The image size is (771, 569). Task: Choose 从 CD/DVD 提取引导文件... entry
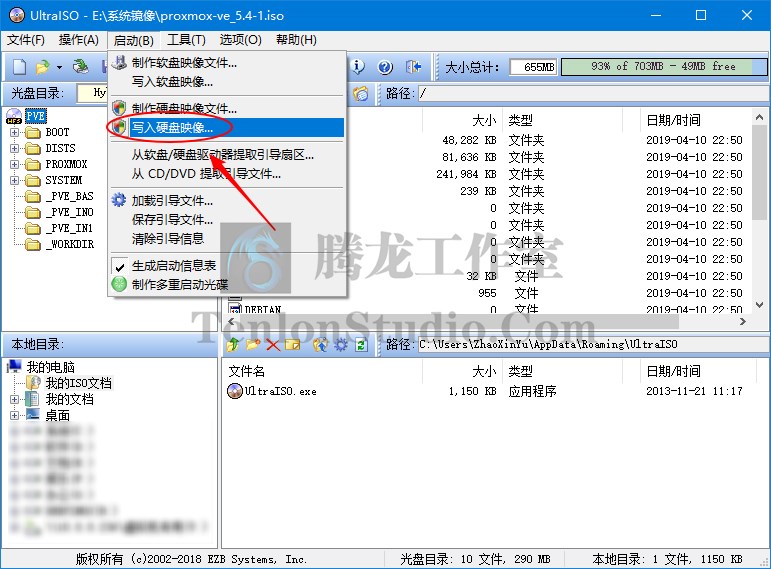pyautogui.click(x=227, y=174)
